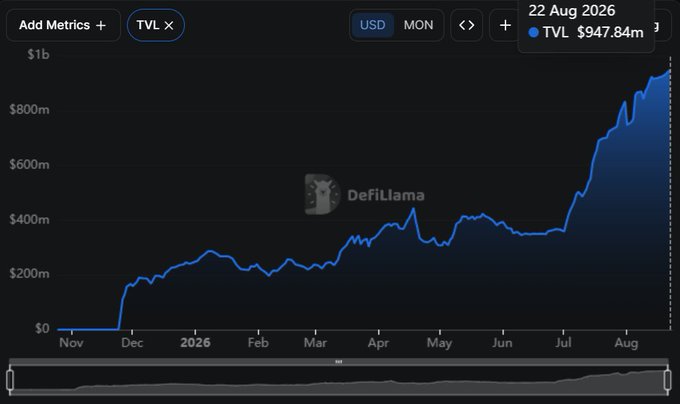This screenshot has height=404, width=680.
Task: Click the Jun x-axis label
Action: pos(502,343)
